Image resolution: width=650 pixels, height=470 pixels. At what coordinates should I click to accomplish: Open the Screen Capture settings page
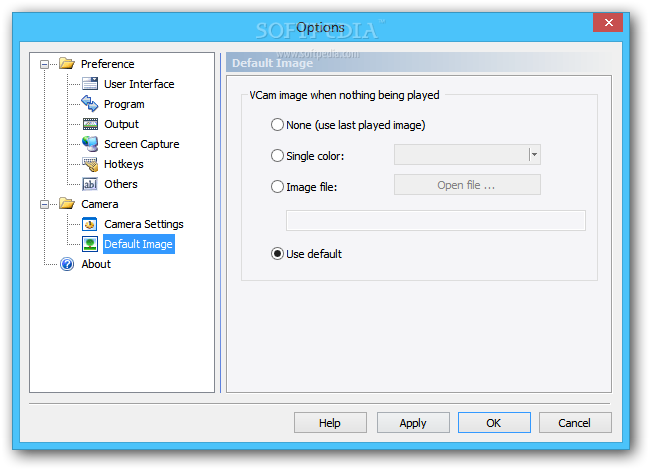click(141, 144)
